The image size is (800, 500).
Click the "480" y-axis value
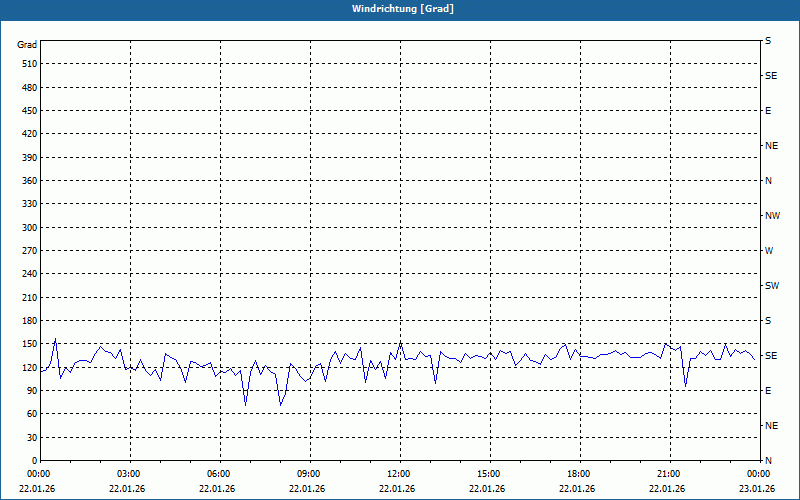30,88
